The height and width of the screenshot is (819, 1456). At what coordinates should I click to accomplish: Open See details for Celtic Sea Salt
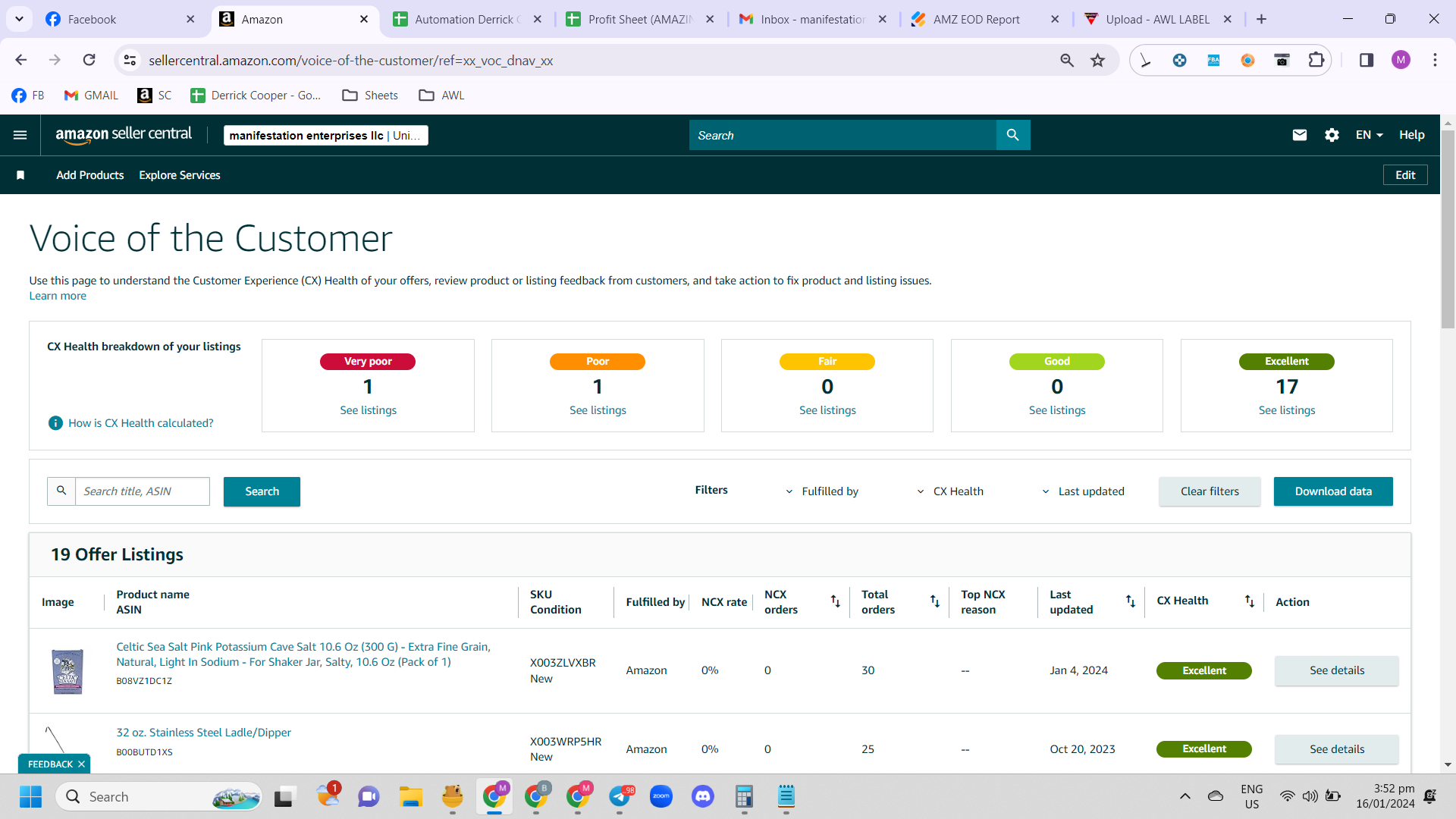click(x=1336, y=670)
